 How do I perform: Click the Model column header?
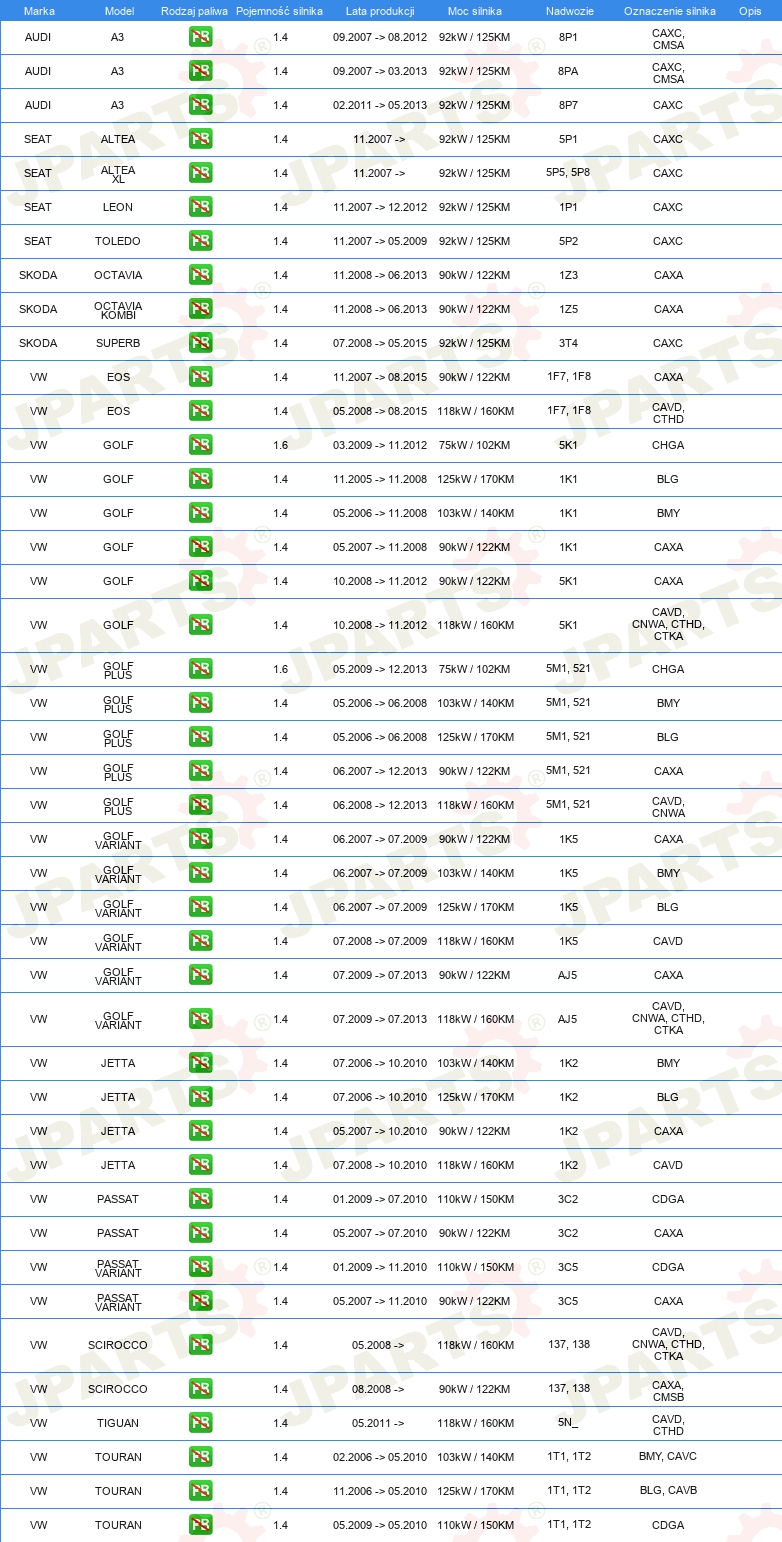tap(119, 11)
